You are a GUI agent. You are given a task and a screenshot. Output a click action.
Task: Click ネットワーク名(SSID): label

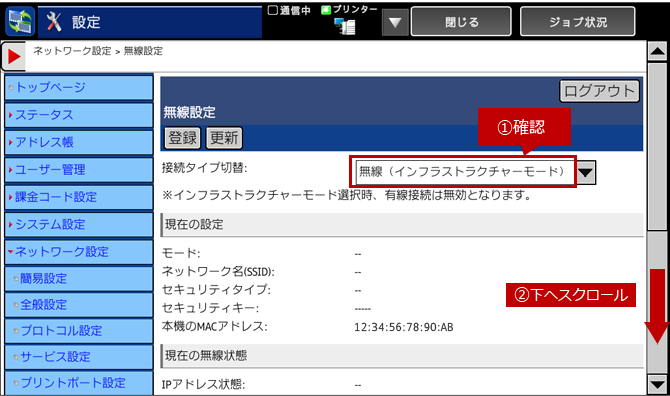[218, 272]
